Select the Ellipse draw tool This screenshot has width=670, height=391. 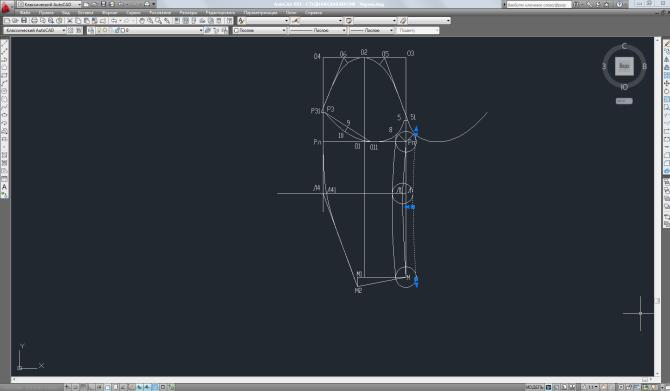(x=4, y=115)
